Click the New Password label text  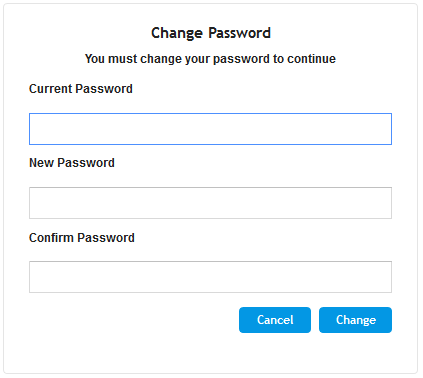click(72, 163)
